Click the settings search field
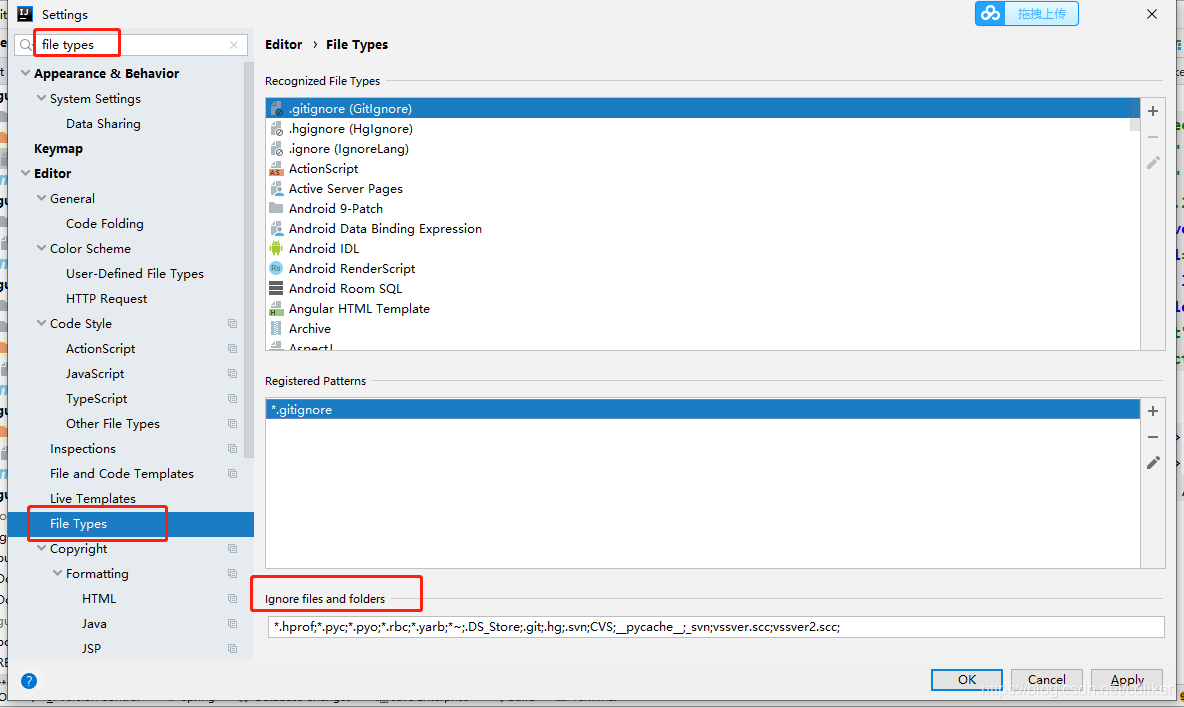Image resolution: width=1184 pixels, height=708 pixels. (131, 45)
